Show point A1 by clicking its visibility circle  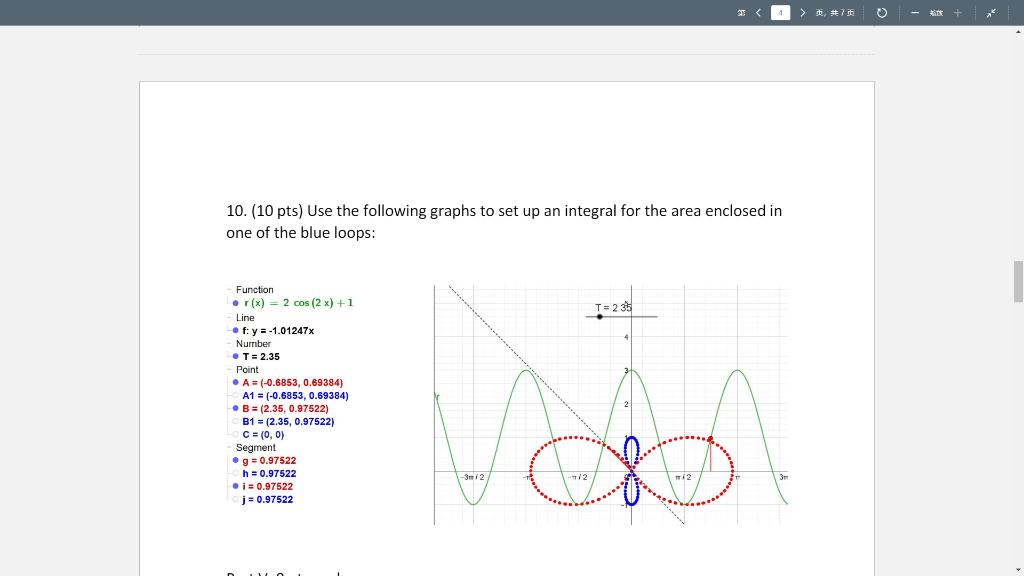[233, 395]
